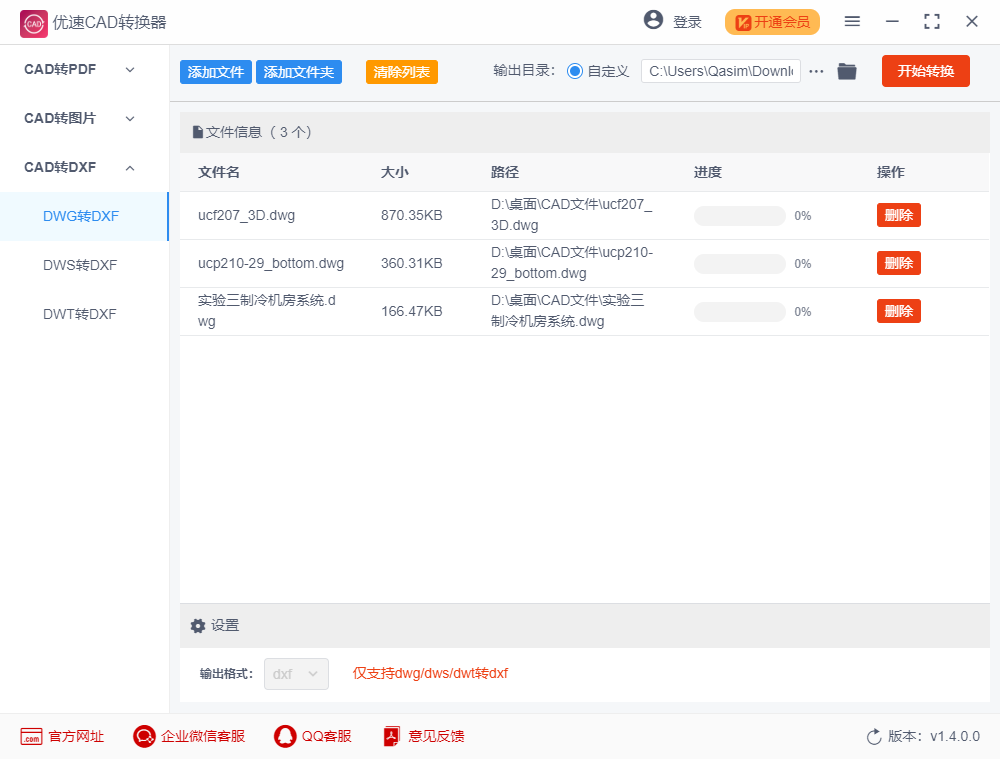This screenshot has width=1000, height=760.
Task: Open the 输出格式 dxf dropdown
Action: (296, 674)
